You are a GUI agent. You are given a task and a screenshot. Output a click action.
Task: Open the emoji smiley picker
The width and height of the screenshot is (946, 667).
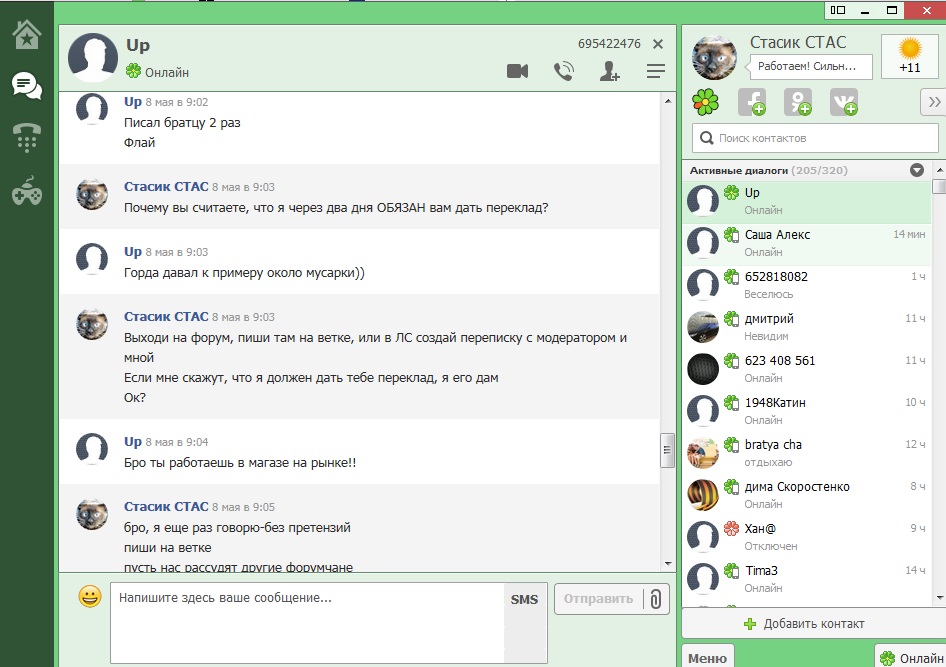[x=90, y=597]
